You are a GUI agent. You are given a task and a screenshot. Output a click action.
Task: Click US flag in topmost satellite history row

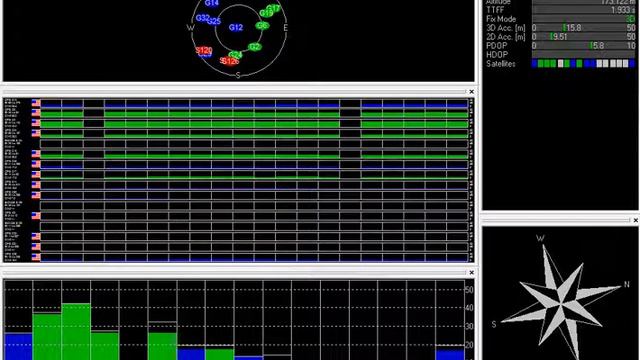tap(36, 102)
